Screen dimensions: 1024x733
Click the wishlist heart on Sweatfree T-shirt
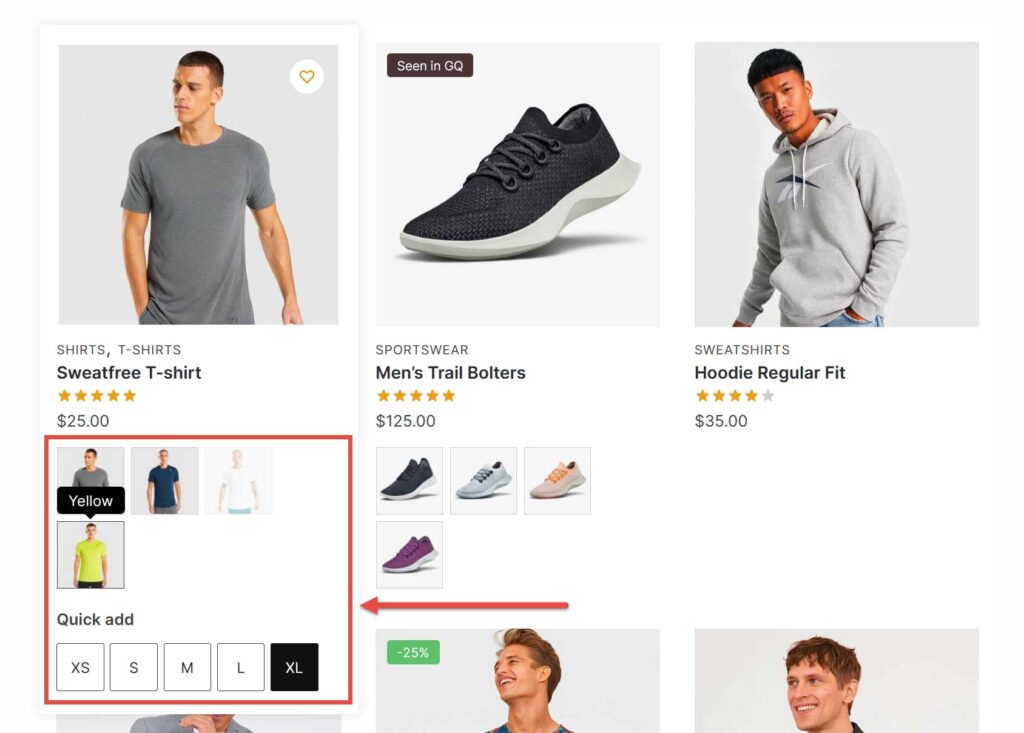click(307, 77)
